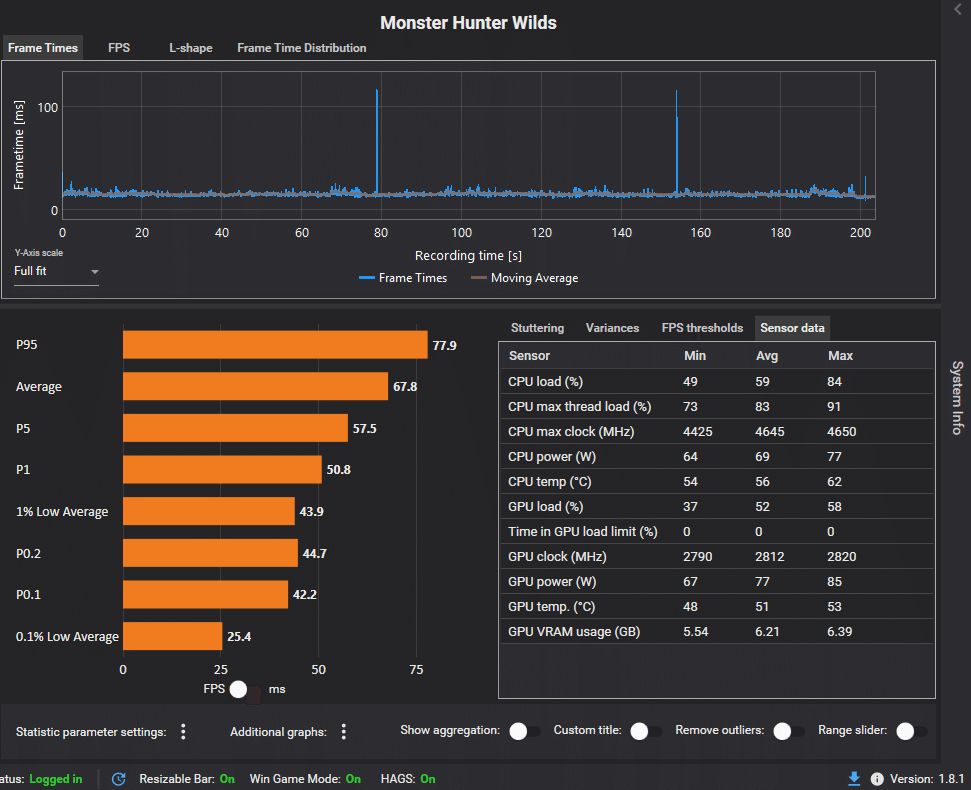Select CPU max thread load (%) row
This screenshot has width=971, height=790.
click(x=716, y=407)
